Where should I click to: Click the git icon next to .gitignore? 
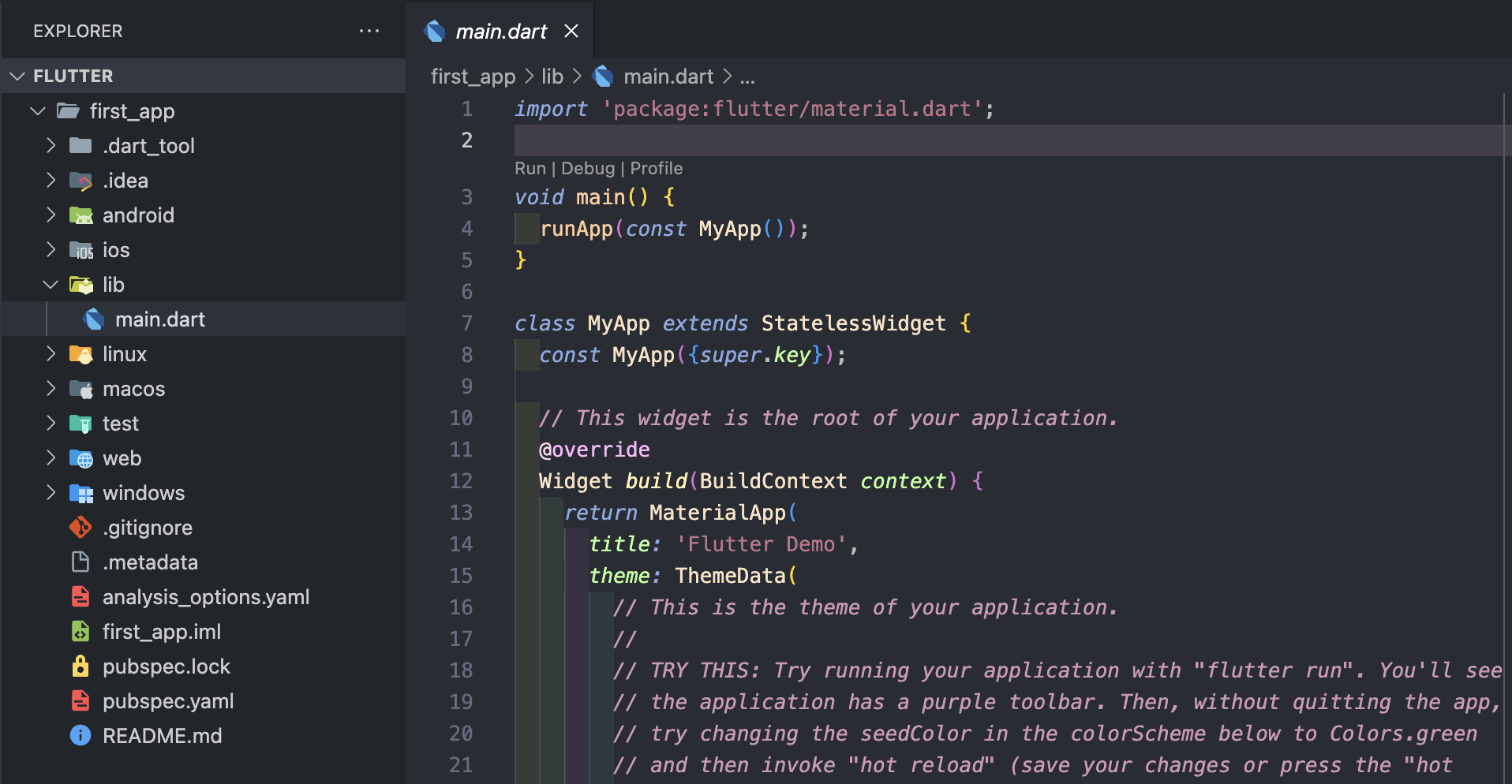pyautogui.click(x=80, y=528)
